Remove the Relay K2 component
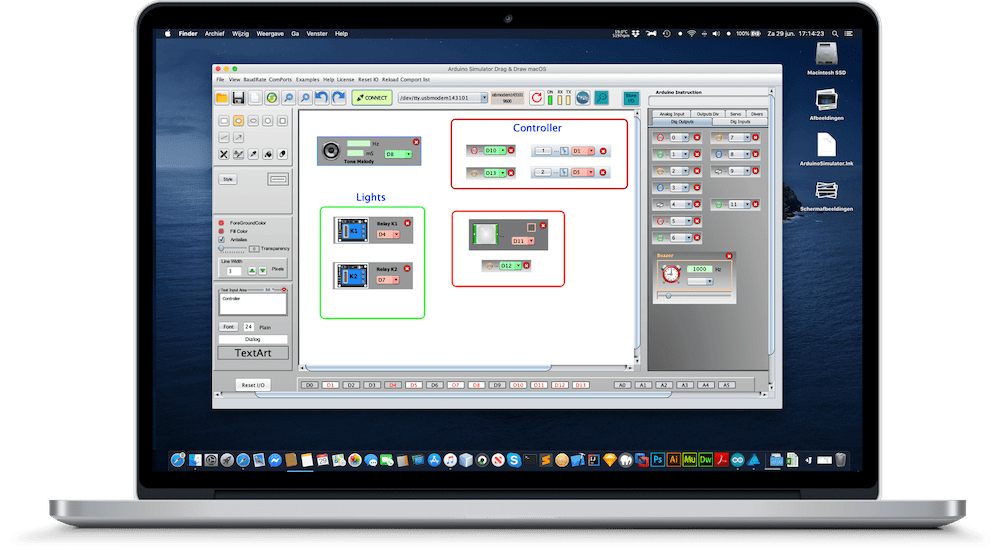 pos(407,269)
